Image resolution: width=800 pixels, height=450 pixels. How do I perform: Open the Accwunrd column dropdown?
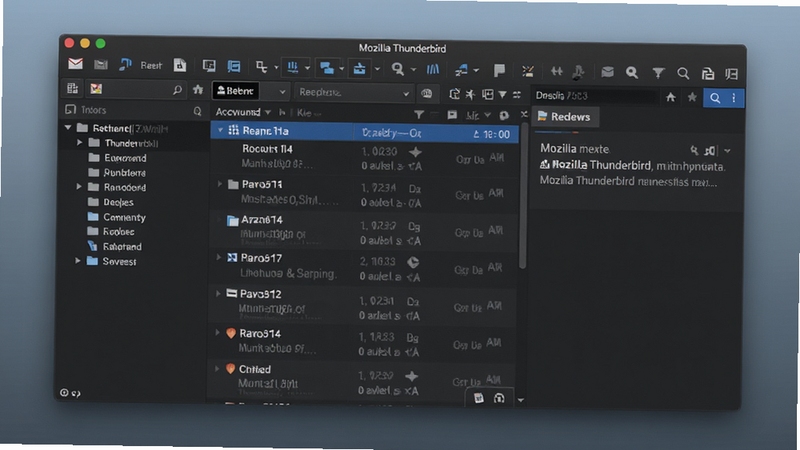point(267,112)
